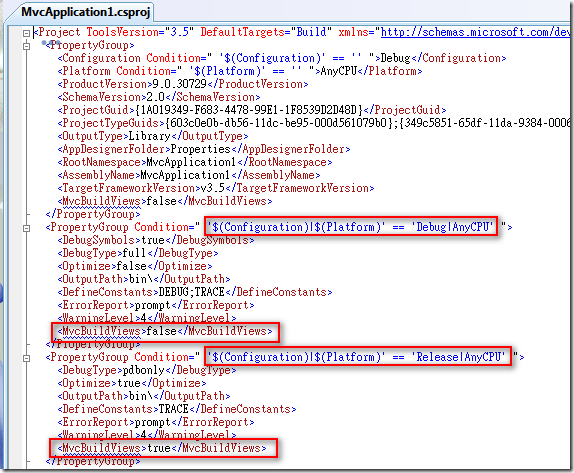Screen dimensions: 574x473
Task: Click RootNamespace MvcApplication1 line
Action: pos(195,162)
